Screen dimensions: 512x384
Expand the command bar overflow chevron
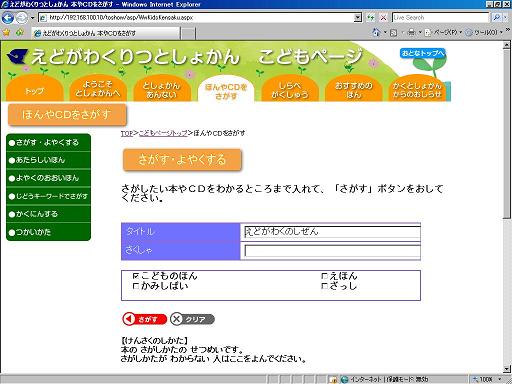(x=508, y=30)
